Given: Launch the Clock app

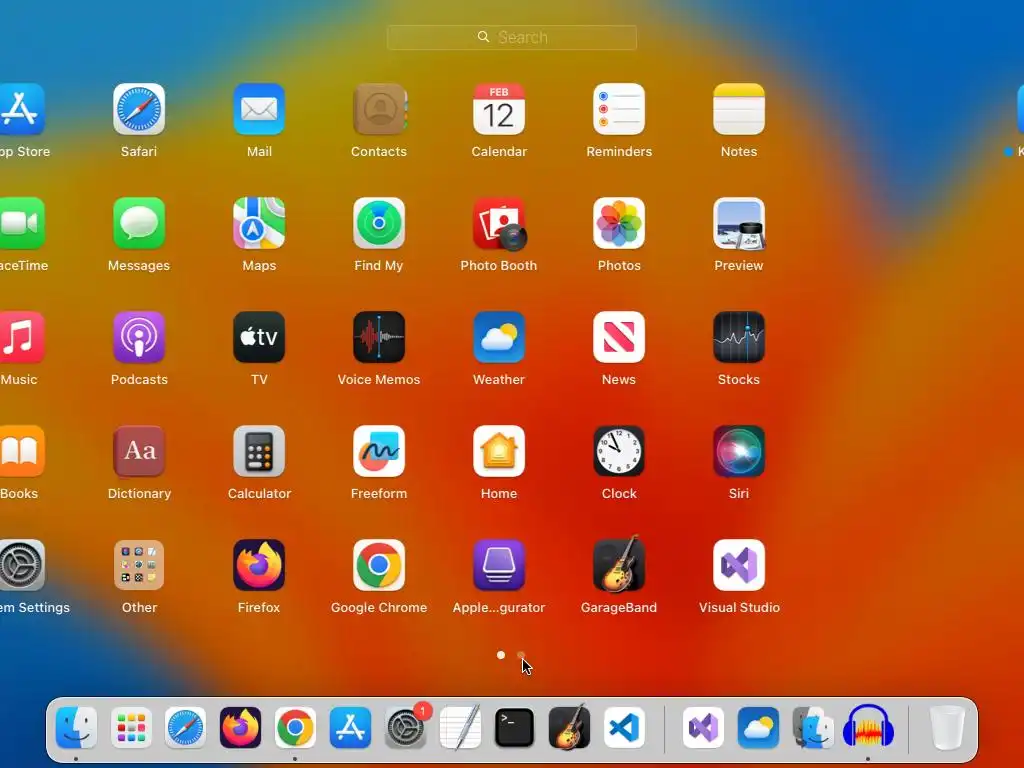Looking at the screenshot, I should point(618,451).
